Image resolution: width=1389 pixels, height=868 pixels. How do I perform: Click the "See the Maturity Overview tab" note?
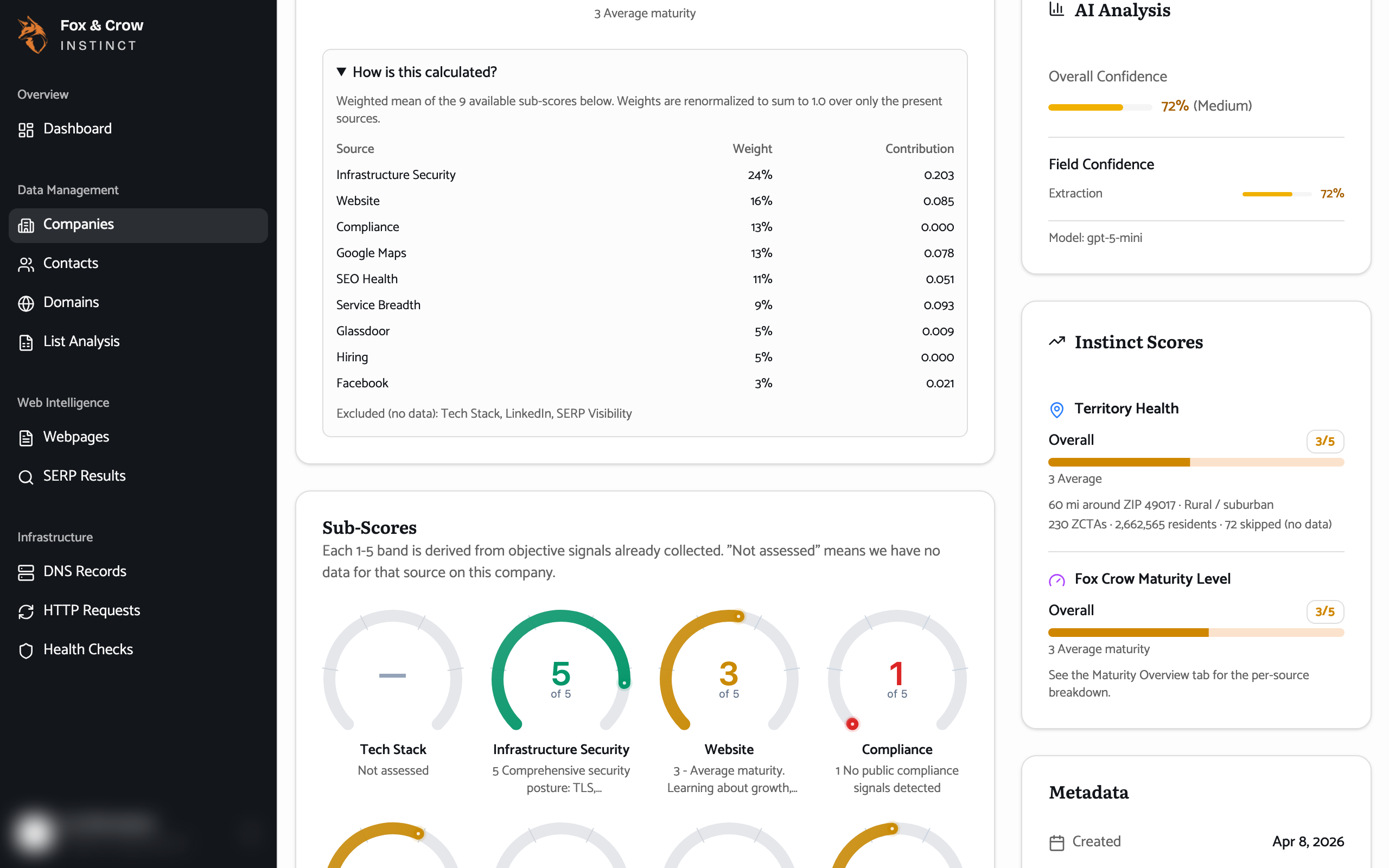(1179, 684)
